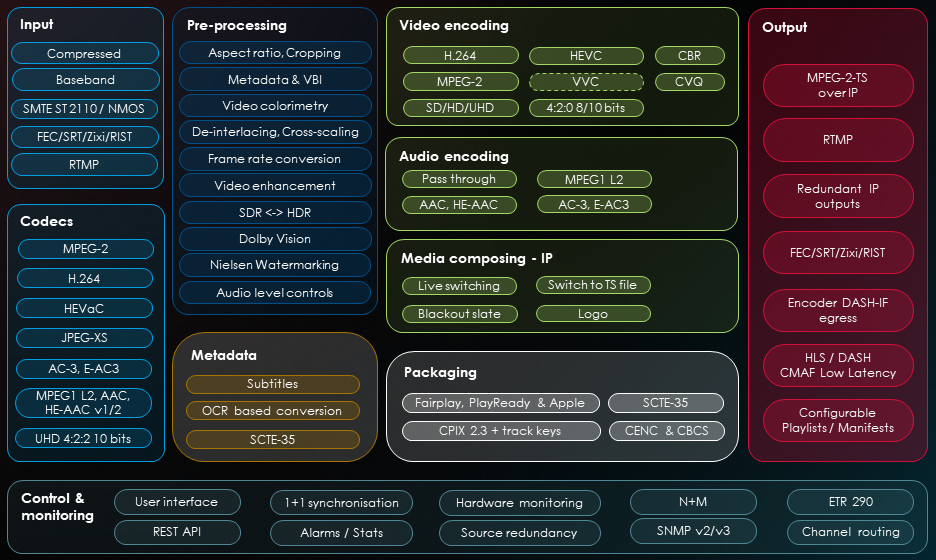The height and width of the screenshot is (560, 936).
Task: Click the HEVC video encoding pill
Action: tap(586, 56)
